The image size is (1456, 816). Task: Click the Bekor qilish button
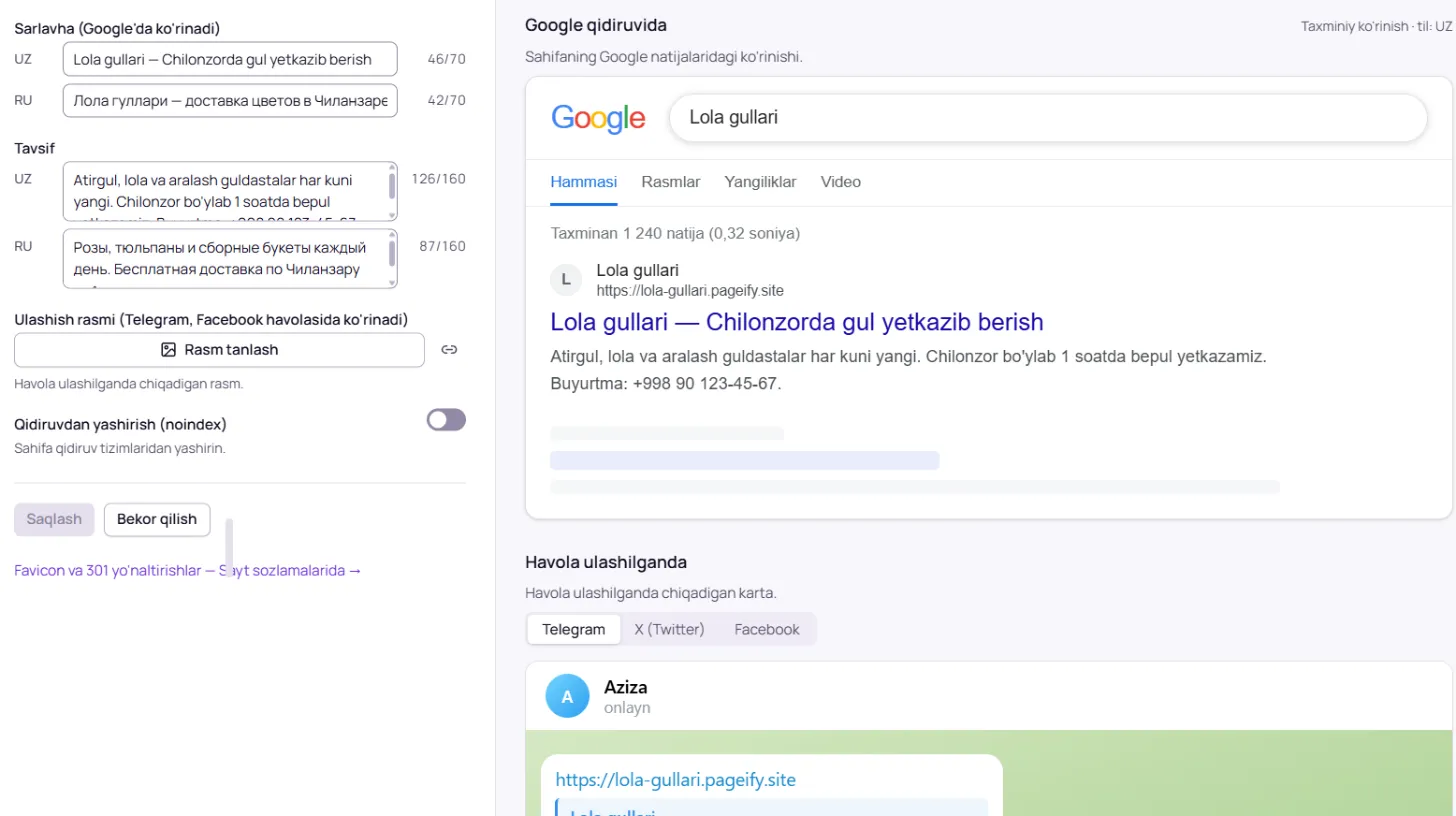tap(157, 520)
